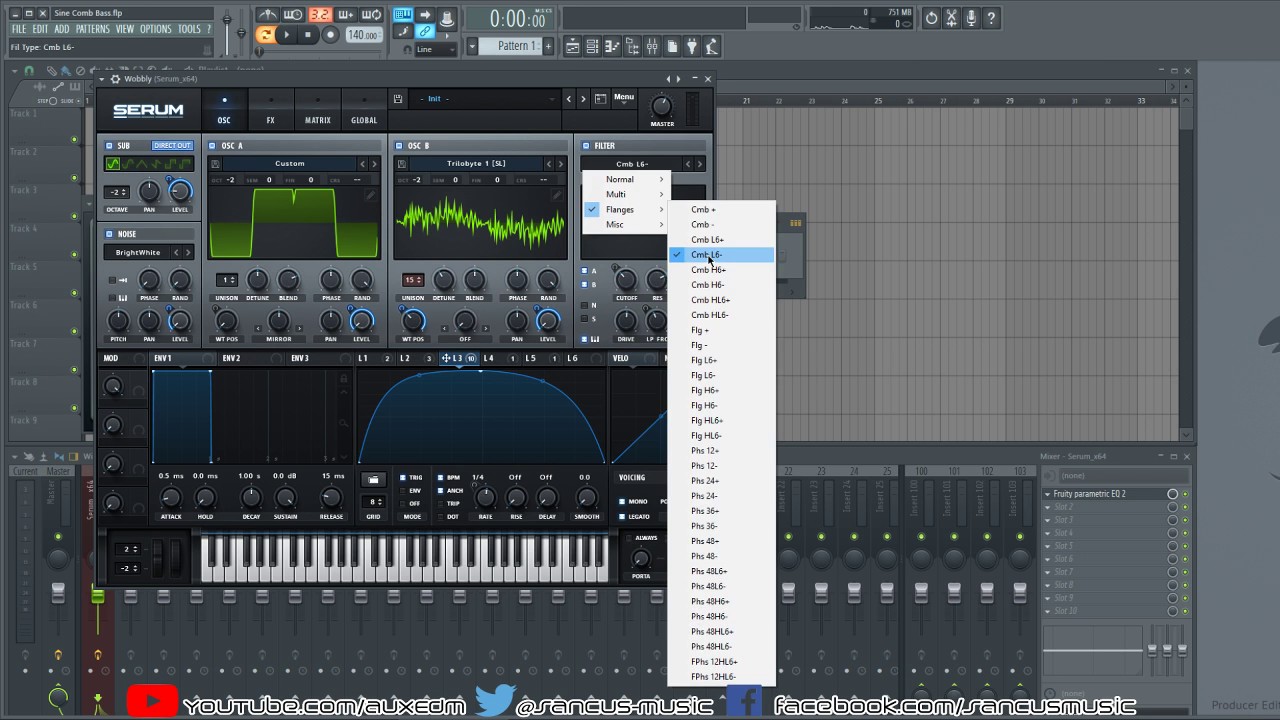Open the PATTERNS menu in FL Studio

point(93,29)
